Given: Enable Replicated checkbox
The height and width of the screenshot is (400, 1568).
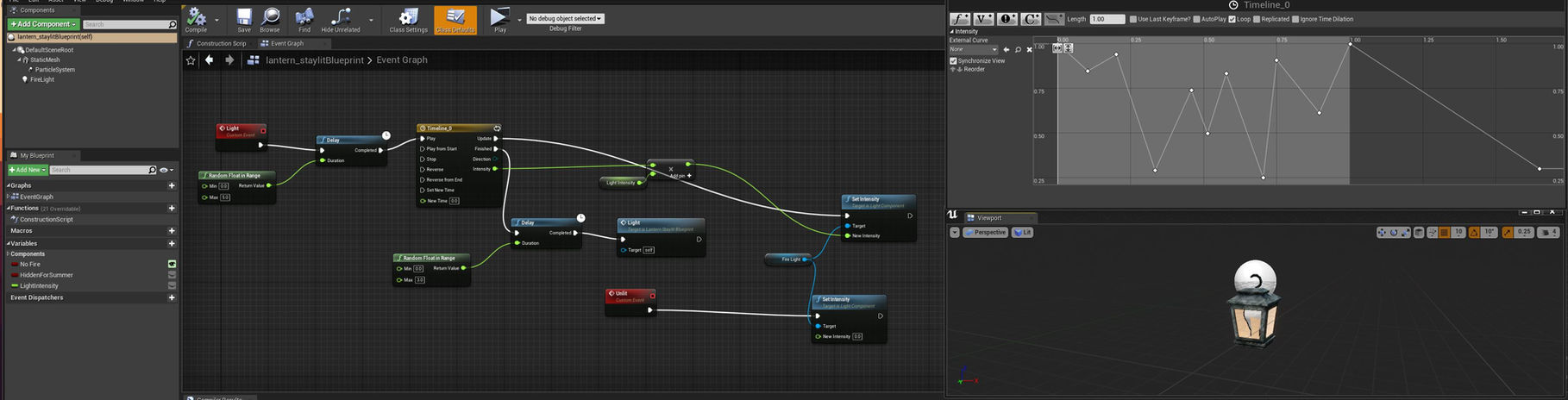Looking at the screenshot, I should pyautogui.click(x=1257, y=19).
